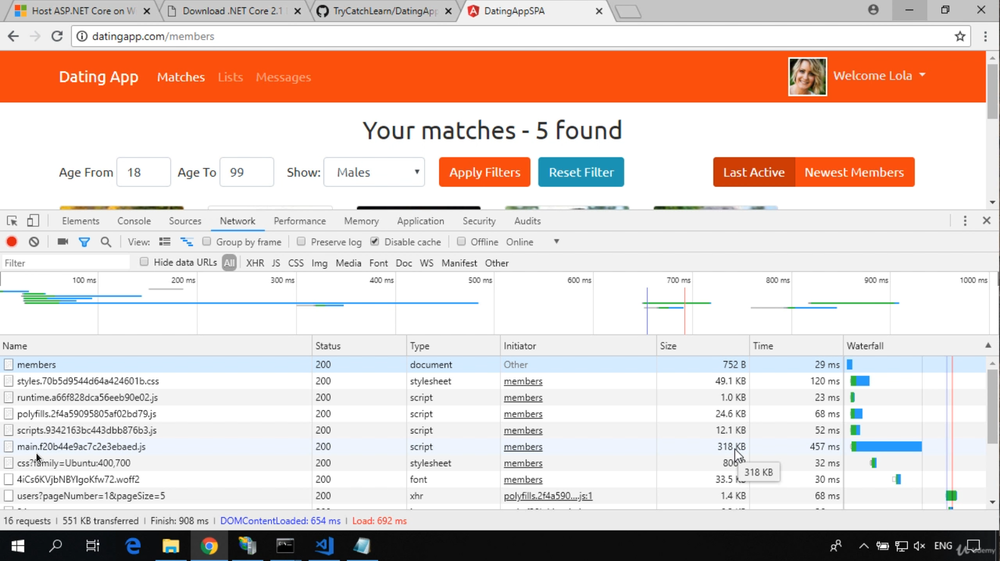View site information icon in address bar
Screen dimensions: 1000x561
[82, 36]
